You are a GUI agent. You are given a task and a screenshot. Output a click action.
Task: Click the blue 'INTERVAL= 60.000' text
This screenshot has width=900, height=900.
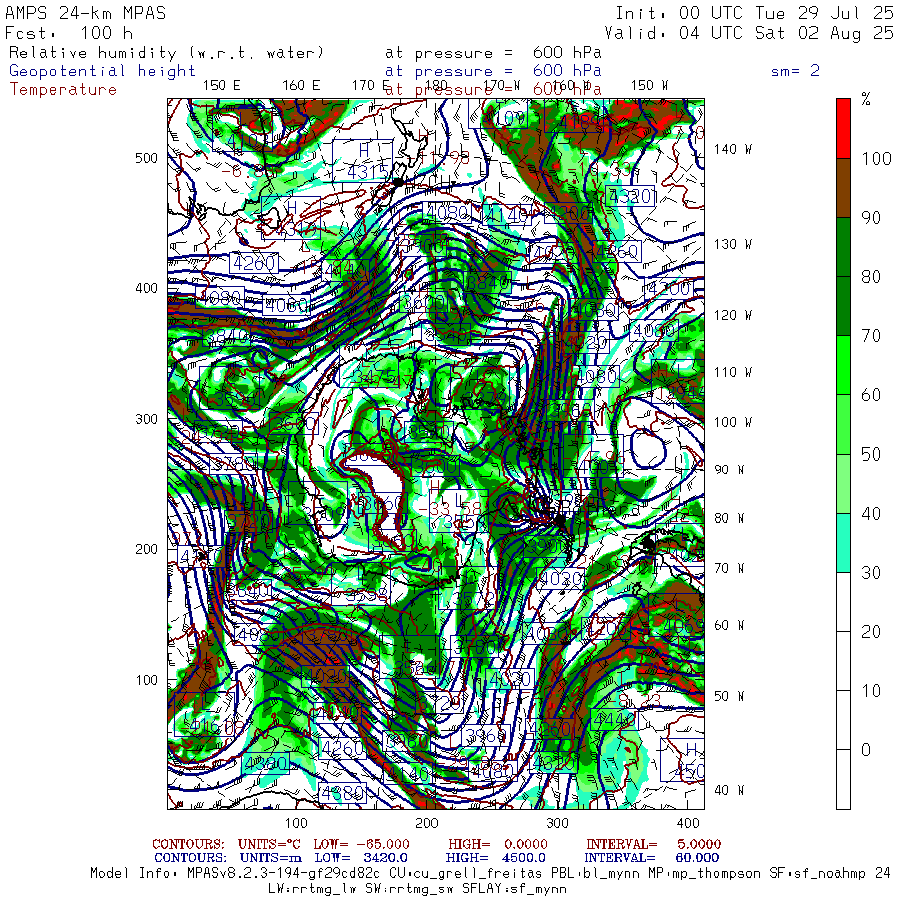[x=651, y=858]
